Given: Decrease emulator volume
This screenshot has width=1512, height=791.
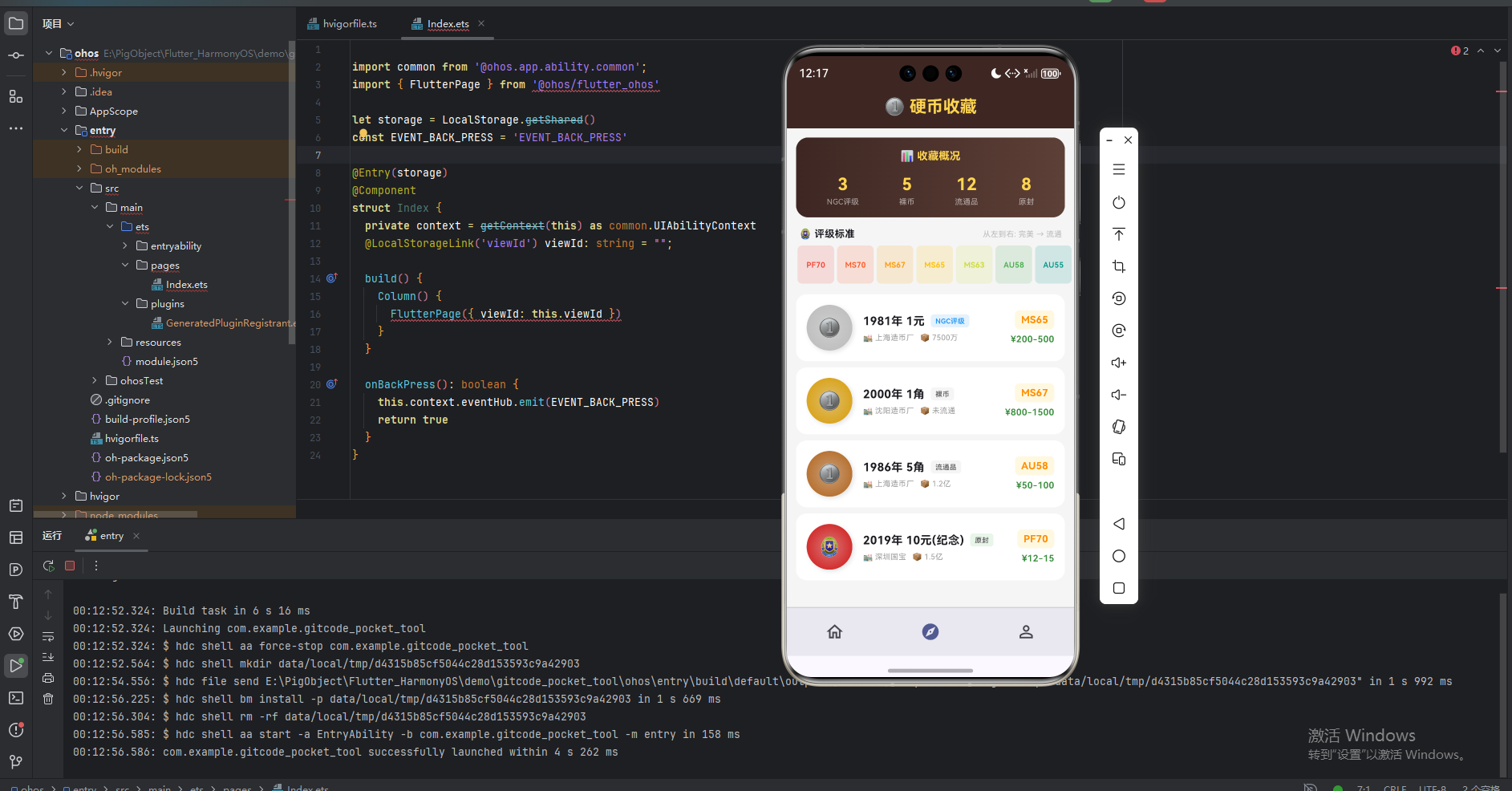Looking at the screenshot, I should click(1119, 395).
